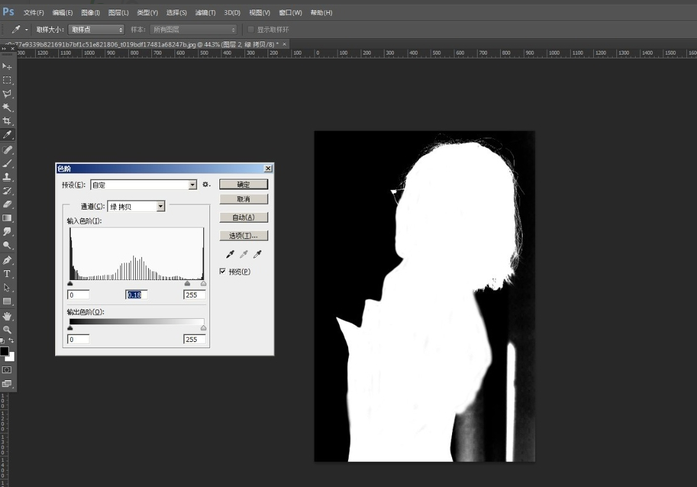Pick the black point eyedropper in Levels

[229, 255]
